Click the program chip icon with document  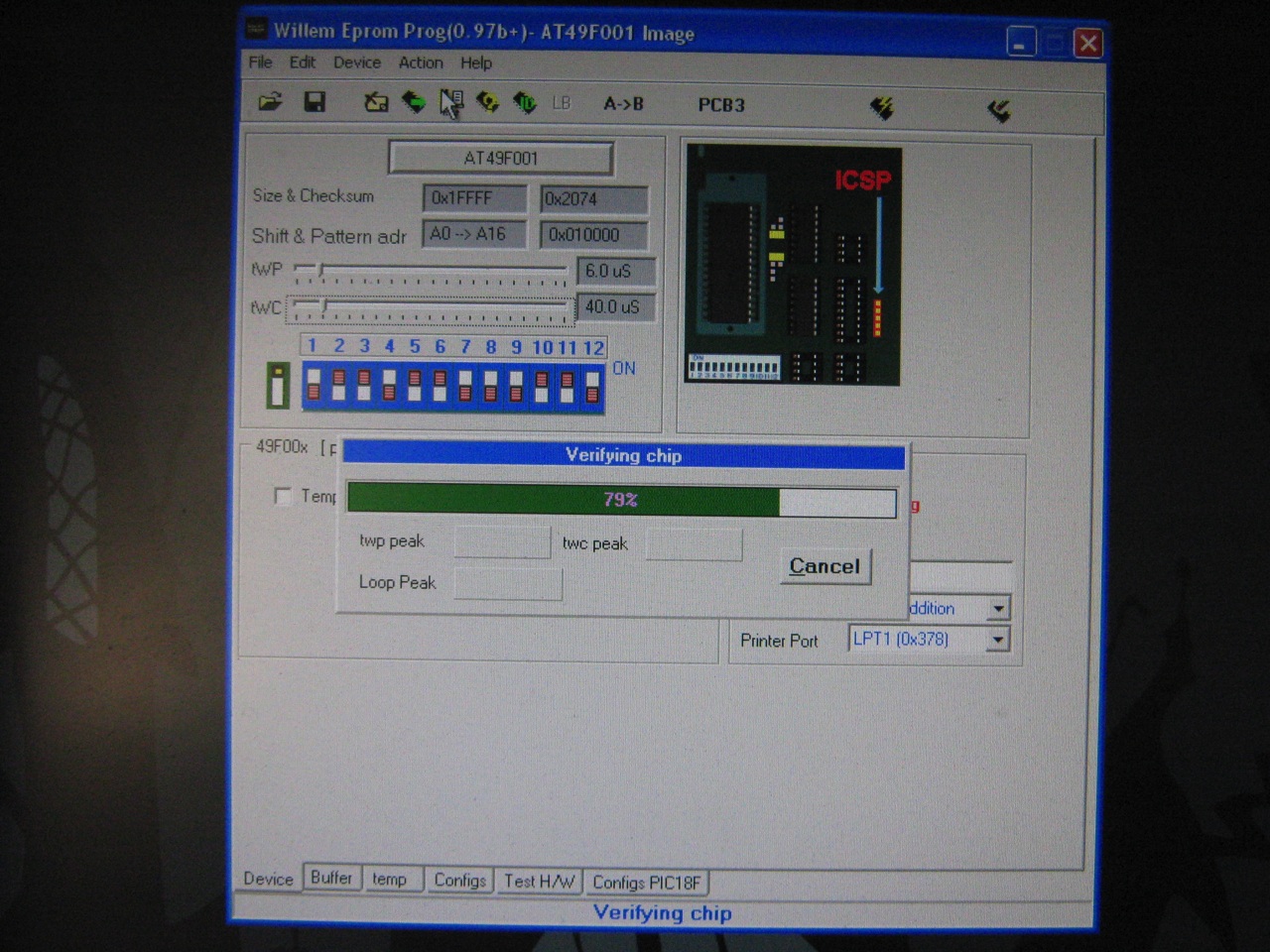(x=450, y=103)
